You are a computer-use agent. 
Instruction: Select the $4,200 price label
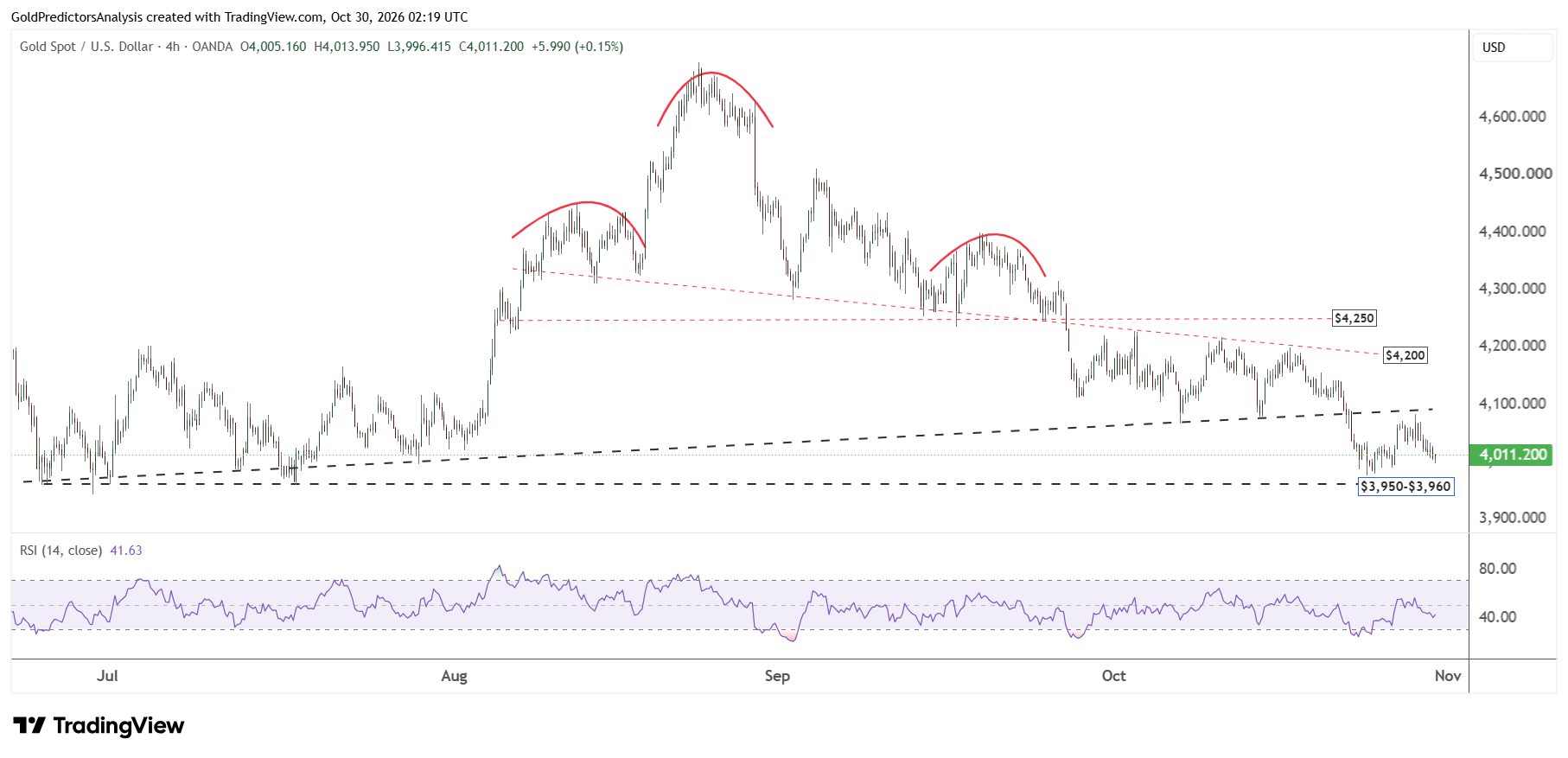pyautogui.click(x=1405, y=355)
